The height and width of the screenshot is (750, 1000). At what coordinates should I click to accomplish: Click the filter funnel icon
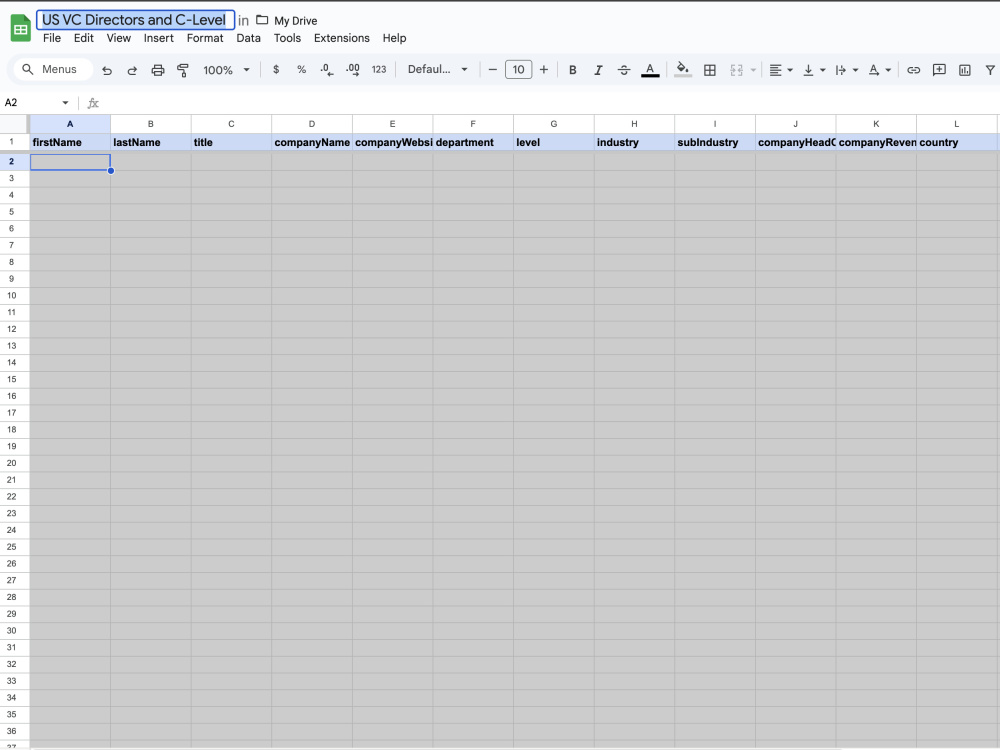(990, 70)
